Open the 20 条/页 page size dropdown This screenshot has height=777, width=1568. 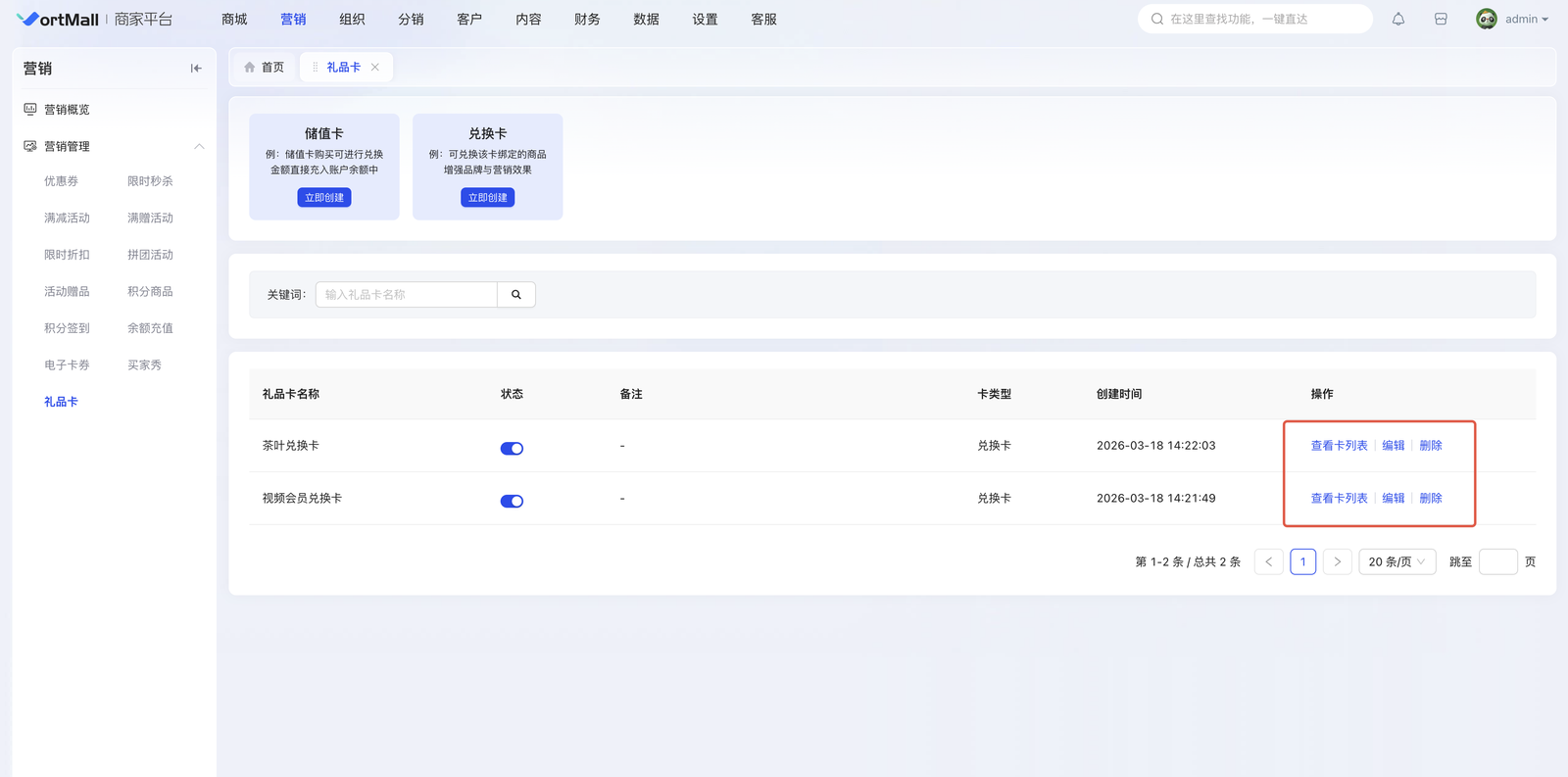click(1396, 561)
